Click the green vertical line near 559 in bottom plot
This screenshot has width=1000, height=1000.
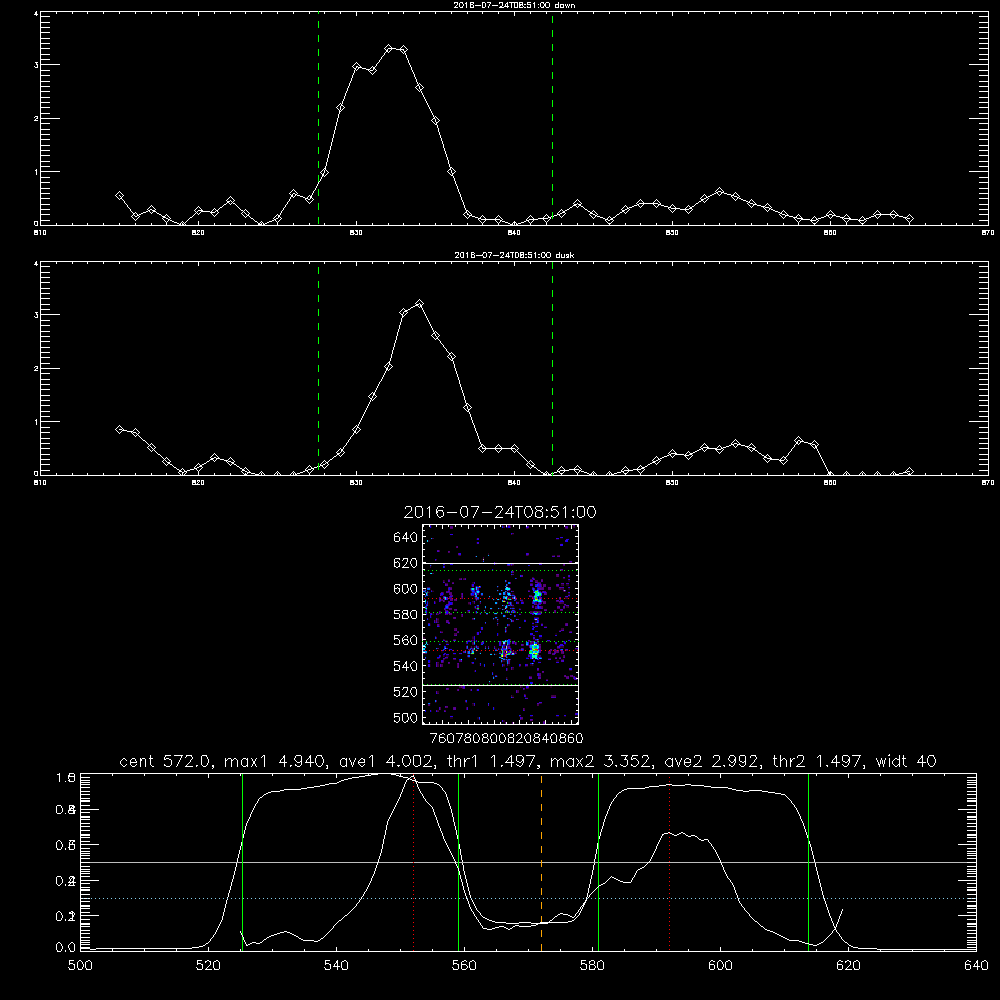(459, 861)
